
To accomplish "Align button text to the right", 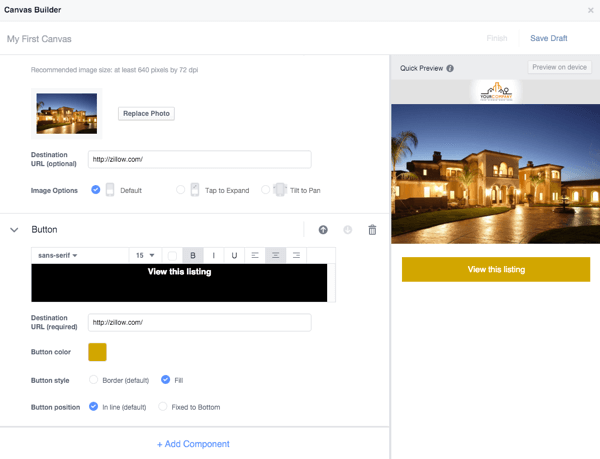I will tap(296, 255).
